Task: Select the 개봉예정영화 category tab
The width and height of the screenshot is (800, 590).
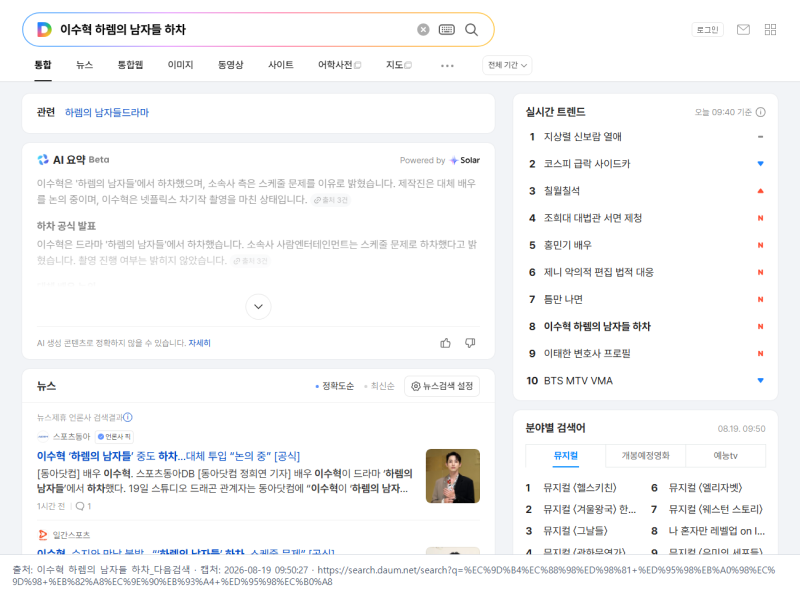Action: [645, 456]
